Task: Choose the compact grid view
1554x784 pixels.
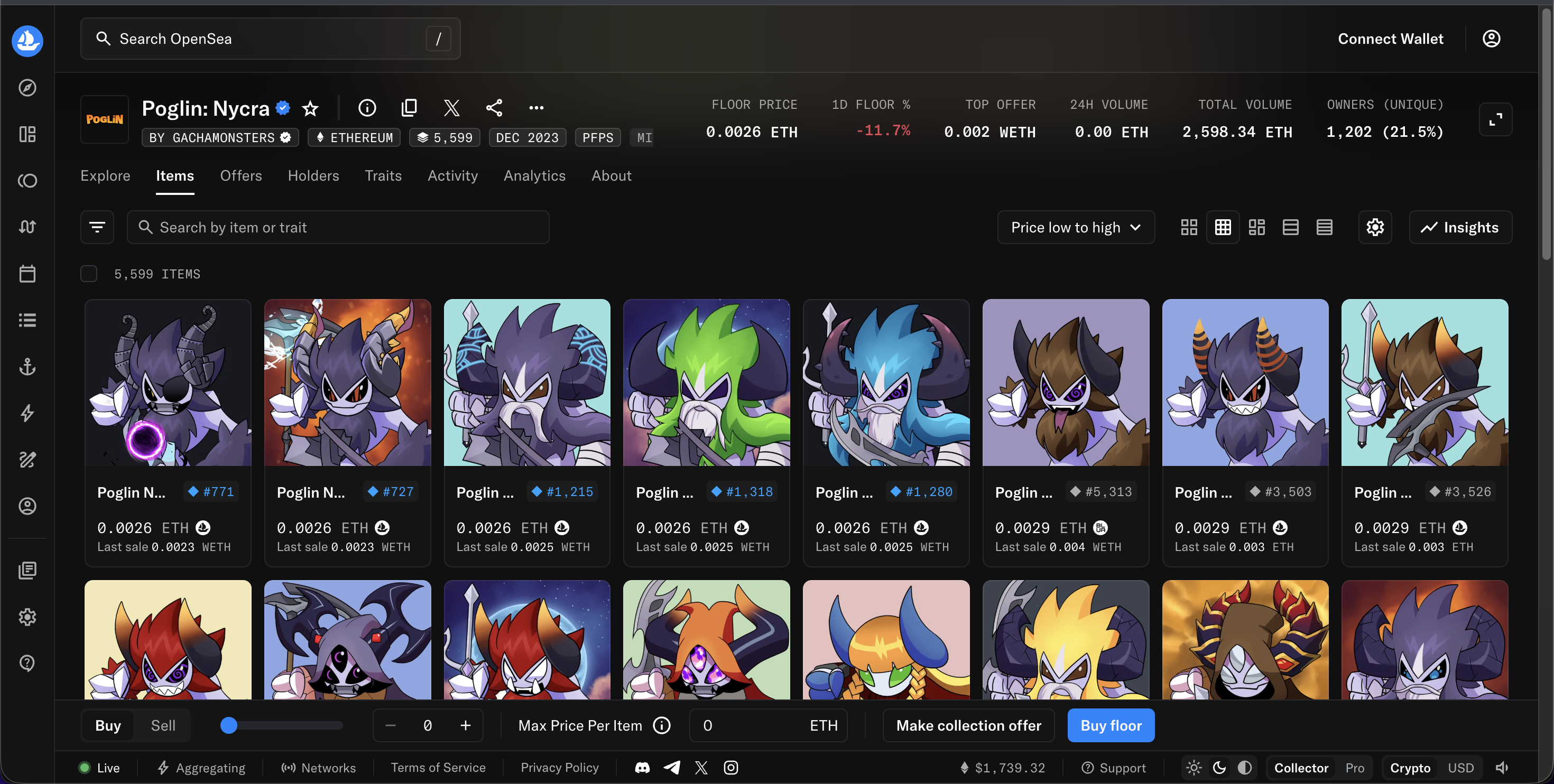Action: [x=1223, y=227]
